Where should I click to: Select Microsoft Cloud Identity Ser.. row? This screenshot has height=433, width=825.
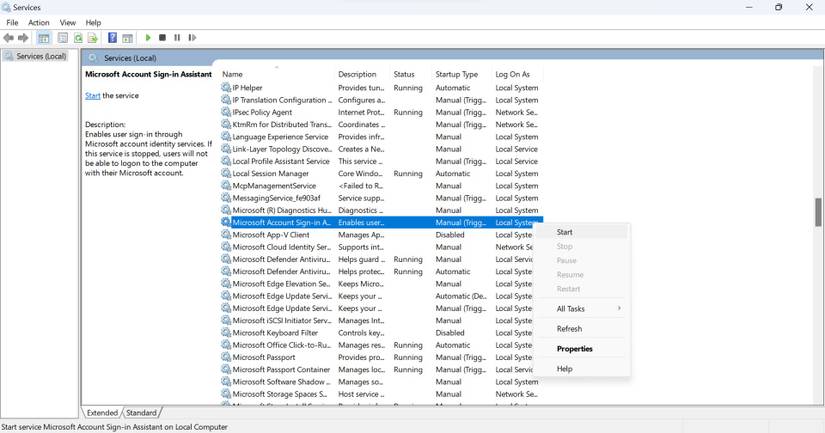pyautogui.click(x=377, y=247)
